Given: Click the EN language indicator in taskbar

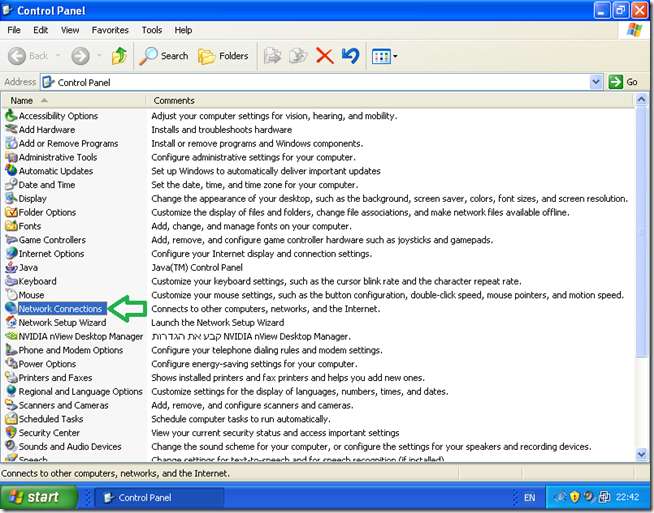Looking at the screenshot, I should 530,497.
